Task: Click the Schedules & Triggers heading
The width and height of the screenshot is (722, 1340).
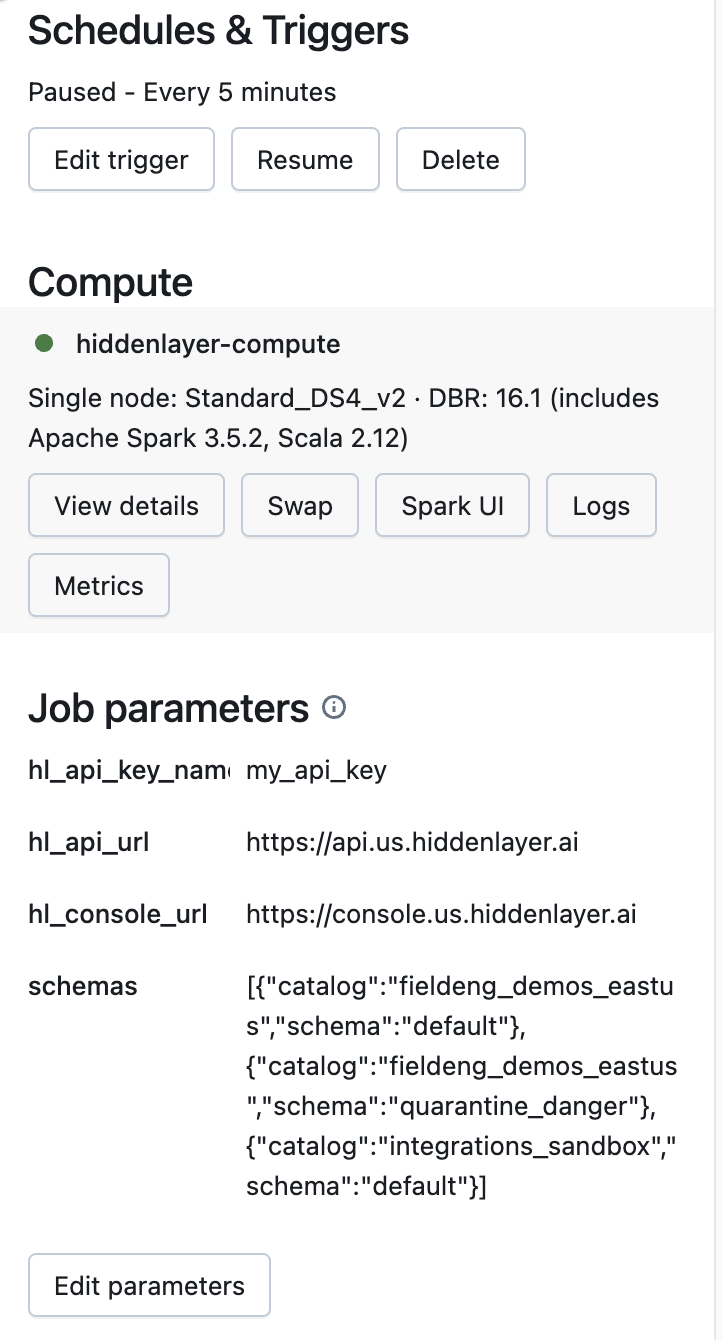Action: pyautogui.click(x=218, y=30)
